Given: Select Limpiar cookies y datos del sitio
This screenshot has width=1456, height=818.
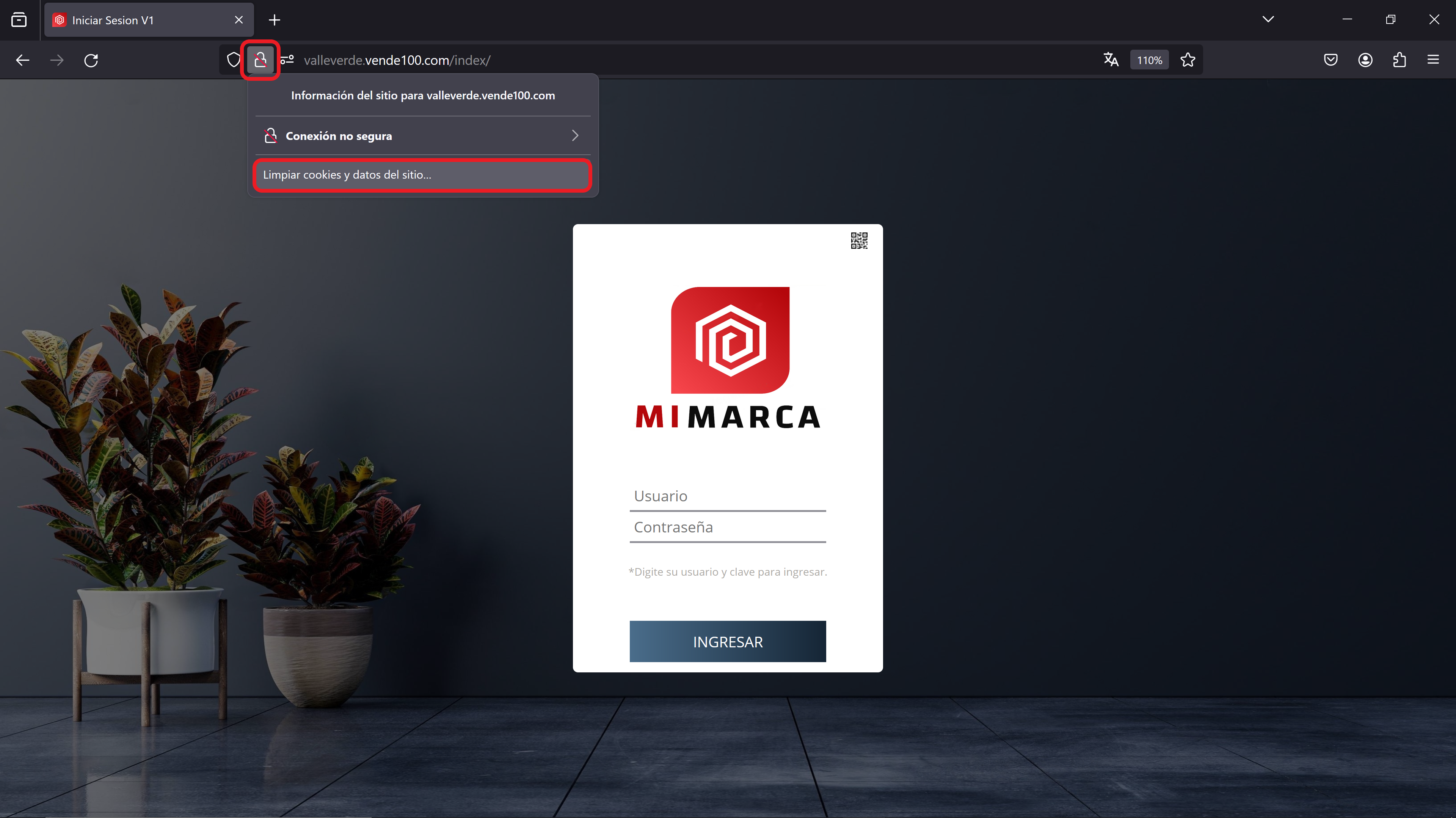Looking at the screenshot, I should [423, 175].
